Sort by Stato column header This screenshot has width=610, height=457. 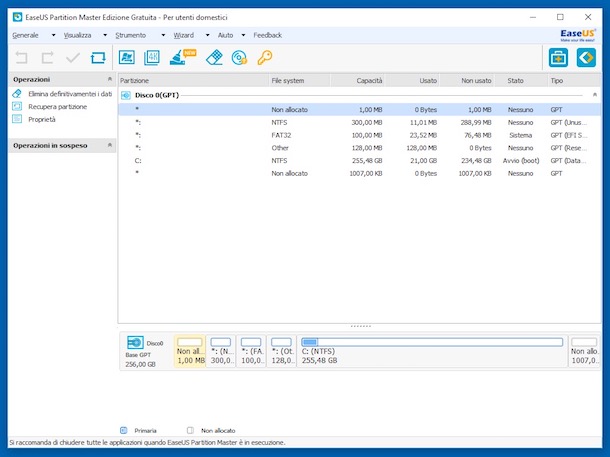pyautogui.click(x=521, y=81)
